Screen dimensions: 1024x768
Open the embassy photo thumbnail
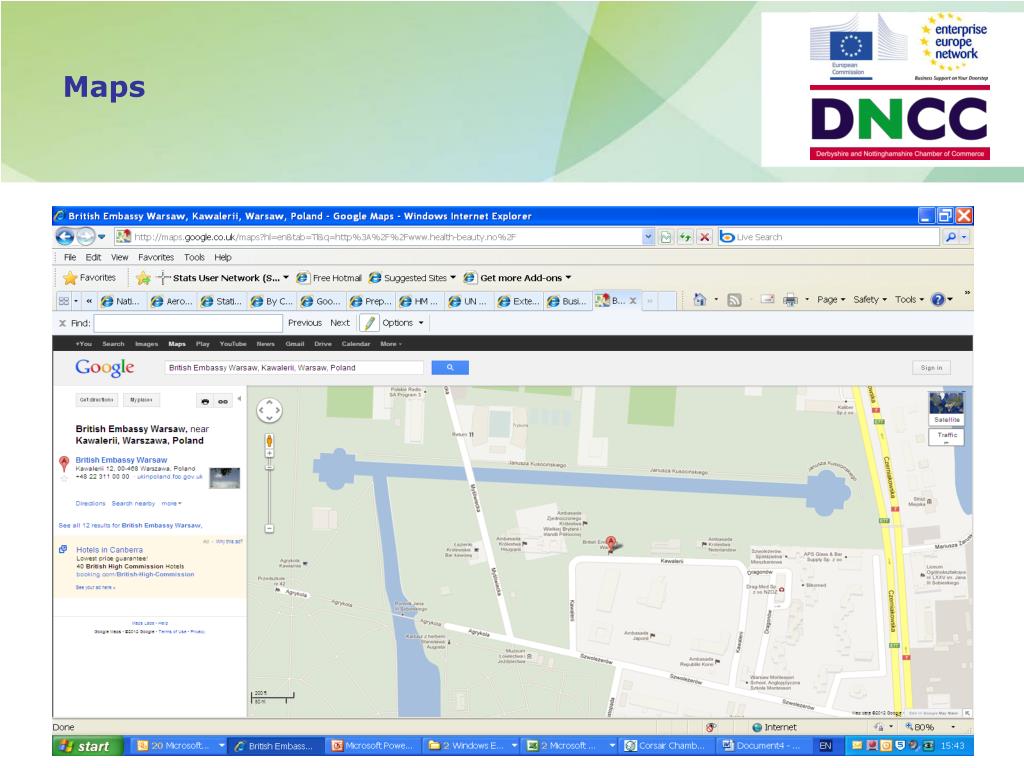(224, 478)
